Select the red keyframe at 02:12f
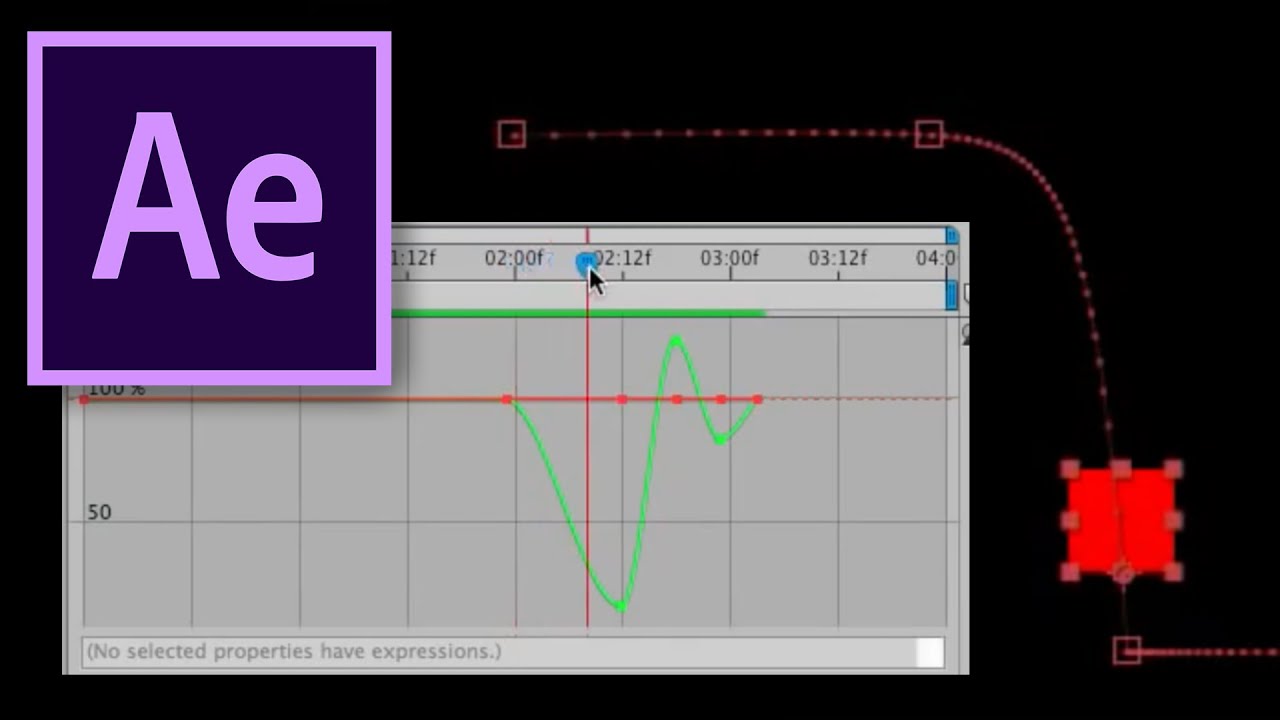1280x720 pixels. pos(622,400)
